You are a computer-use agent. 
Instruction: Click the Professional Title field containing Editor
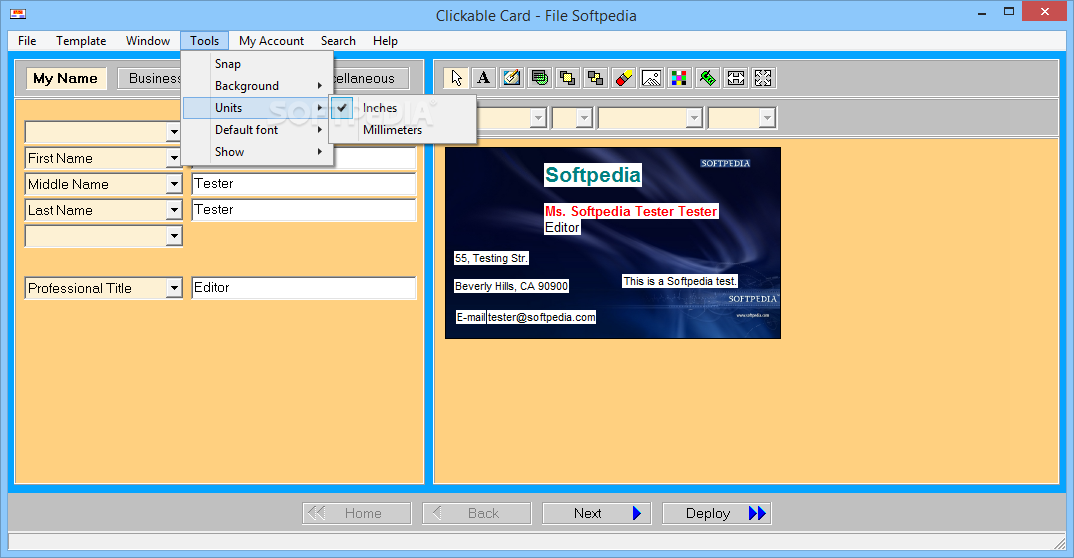[303, 288]
